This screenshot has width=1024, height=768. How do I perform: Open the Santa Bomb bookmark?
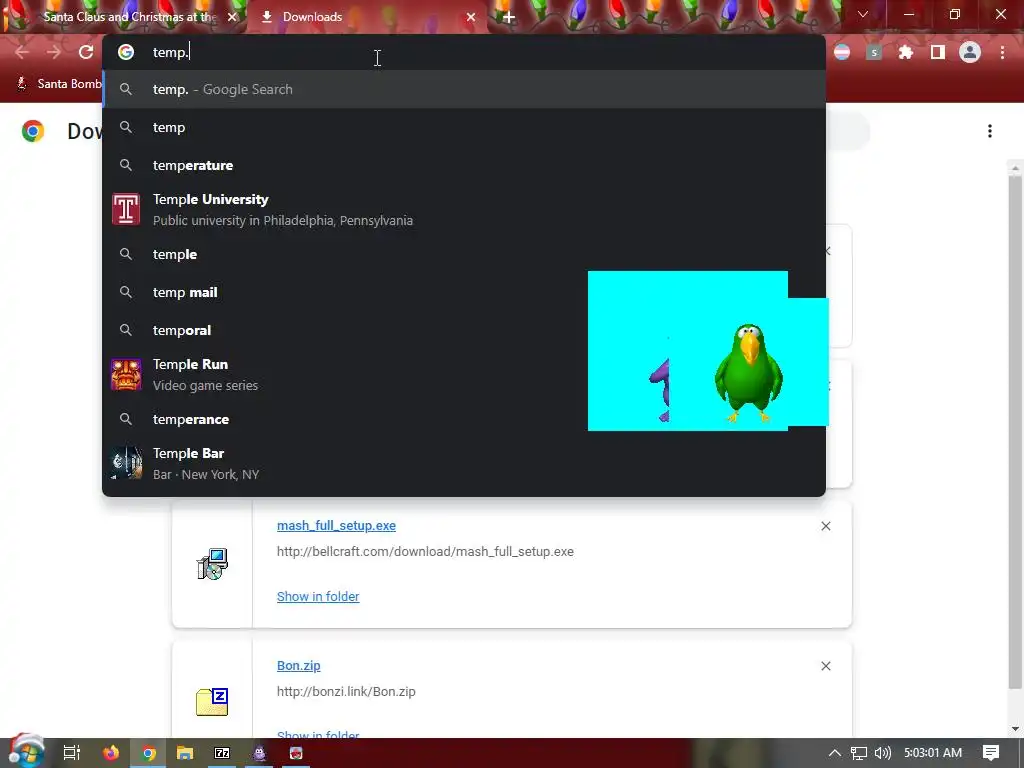pyautogui.click(x=59, y=84)
